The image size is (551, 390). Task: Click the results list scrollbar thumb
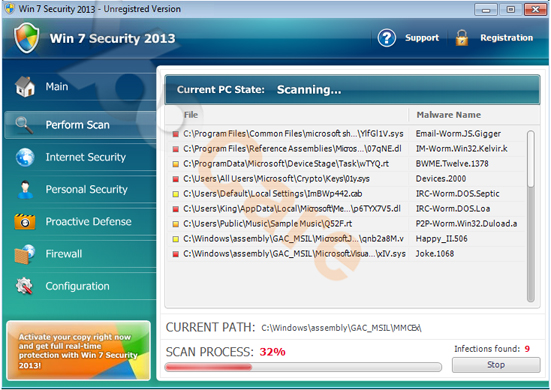pyautogui.click(x=531, y=159)
